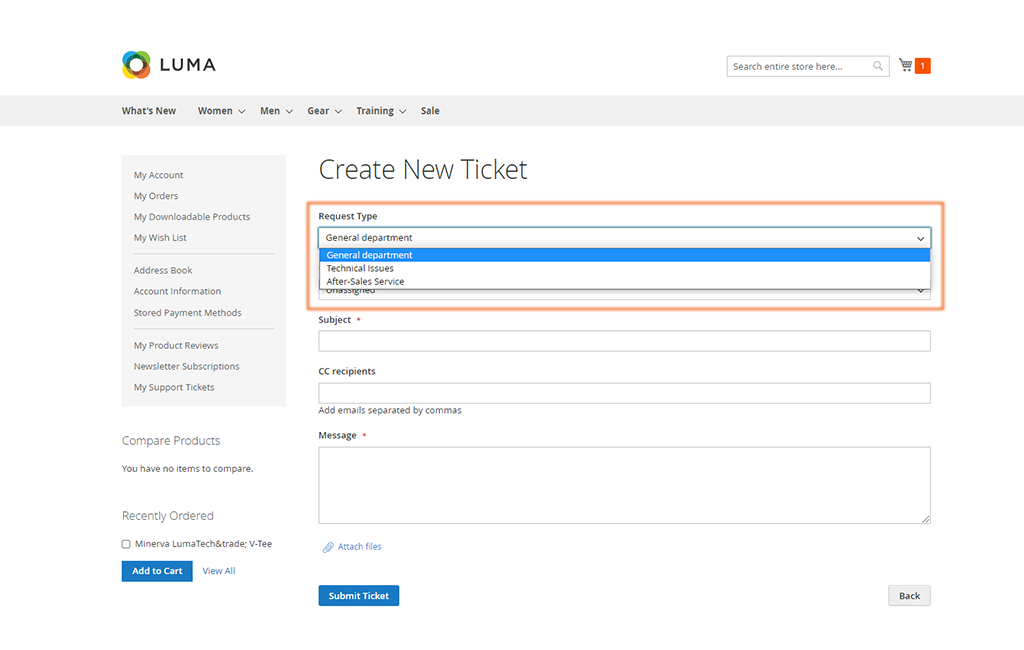The width and height of the screenshot is (1024, 650).
Task: Click the search magnifier icon
Action: (x=878, y=66)
